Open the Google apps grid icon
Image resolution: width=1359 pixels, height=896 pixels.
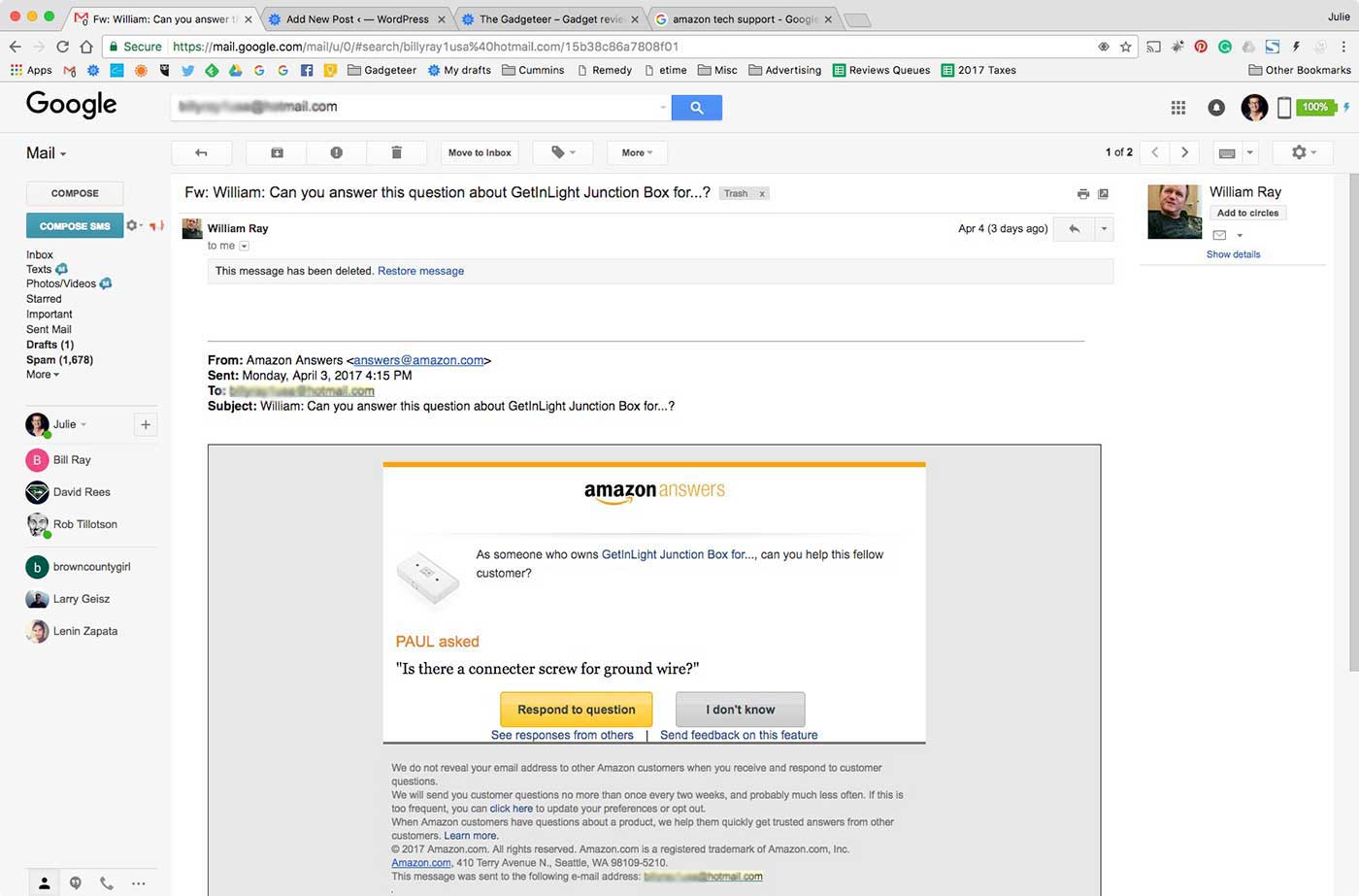(x=1177, y=107)
